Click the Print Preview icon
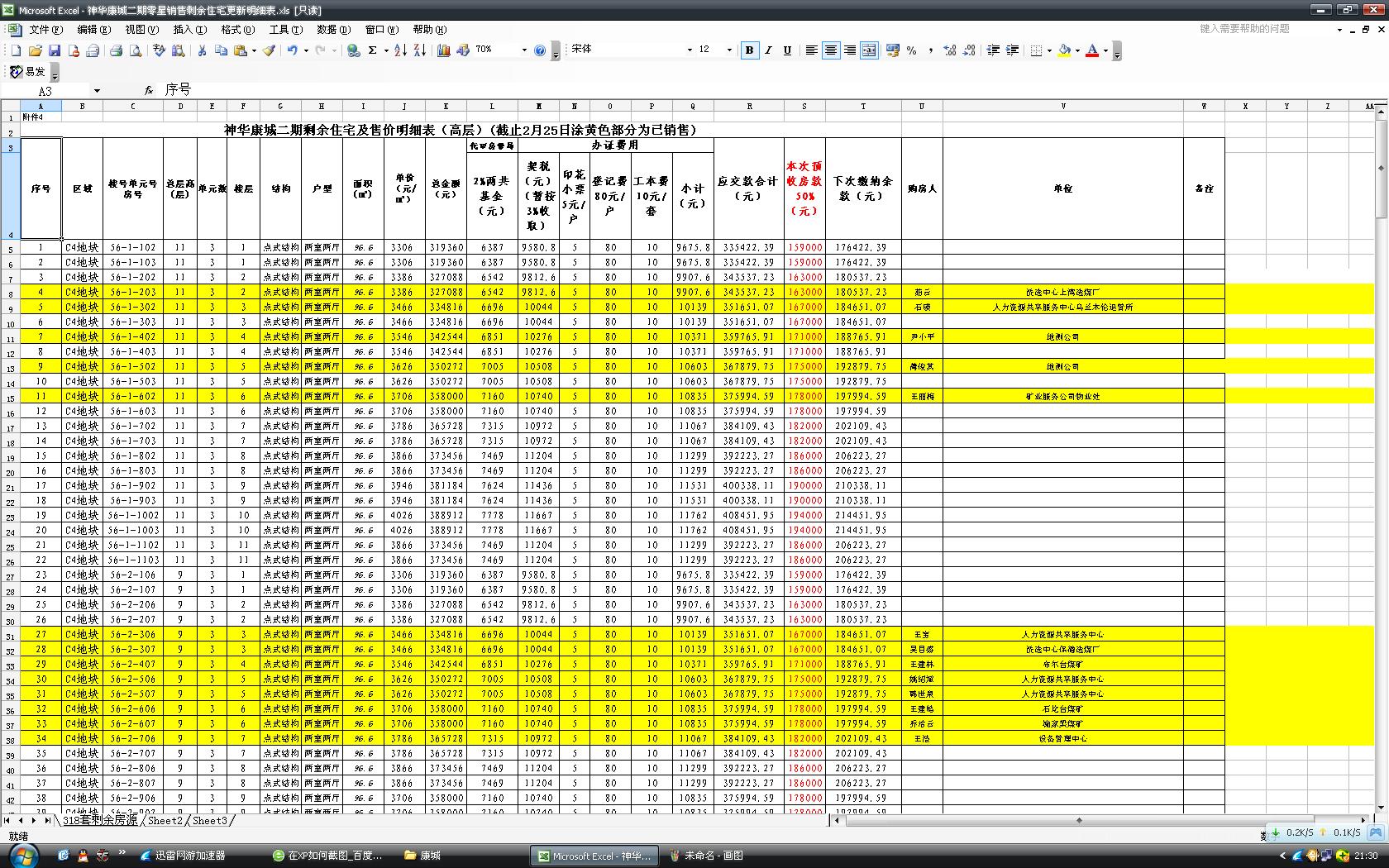 (136, 50)
